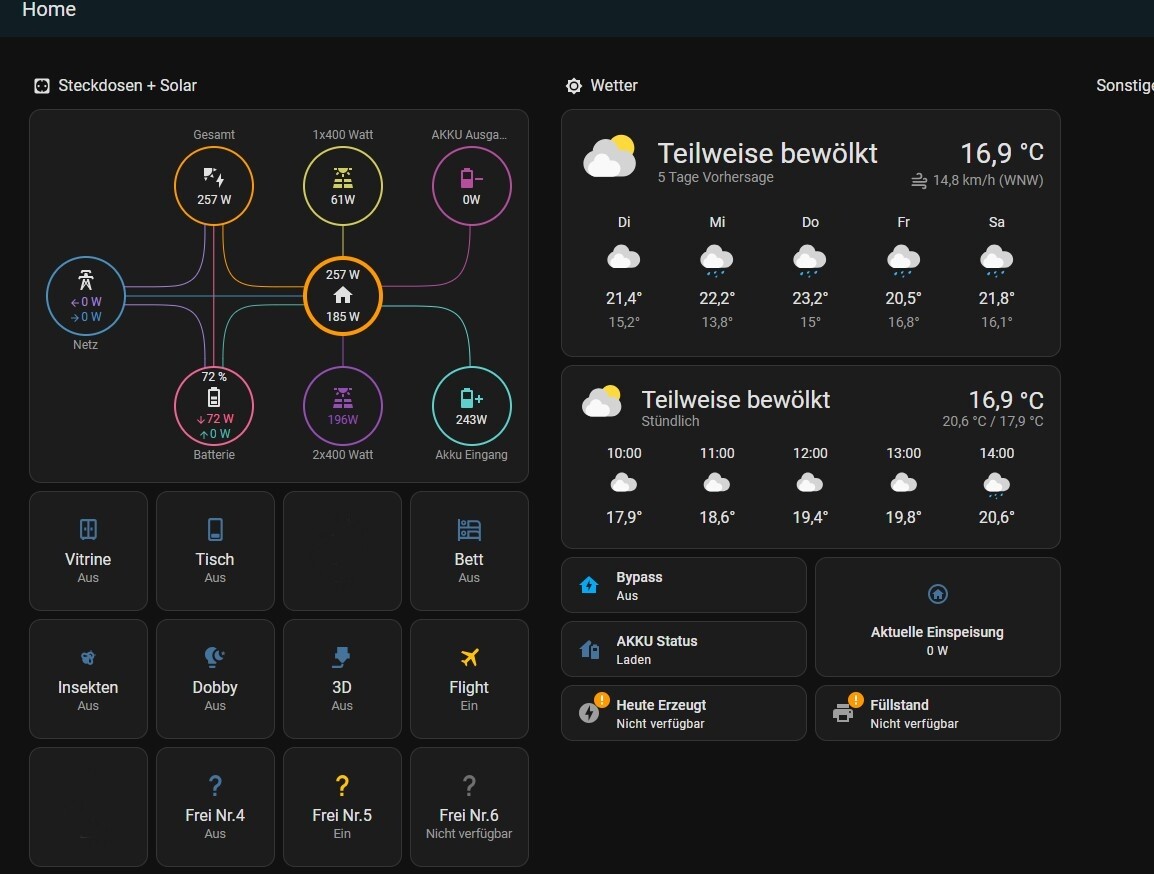The width and height of the screenshot is (1154, 874).
Task: Click the home icon in energy flow center
Action: coord(342,296)
